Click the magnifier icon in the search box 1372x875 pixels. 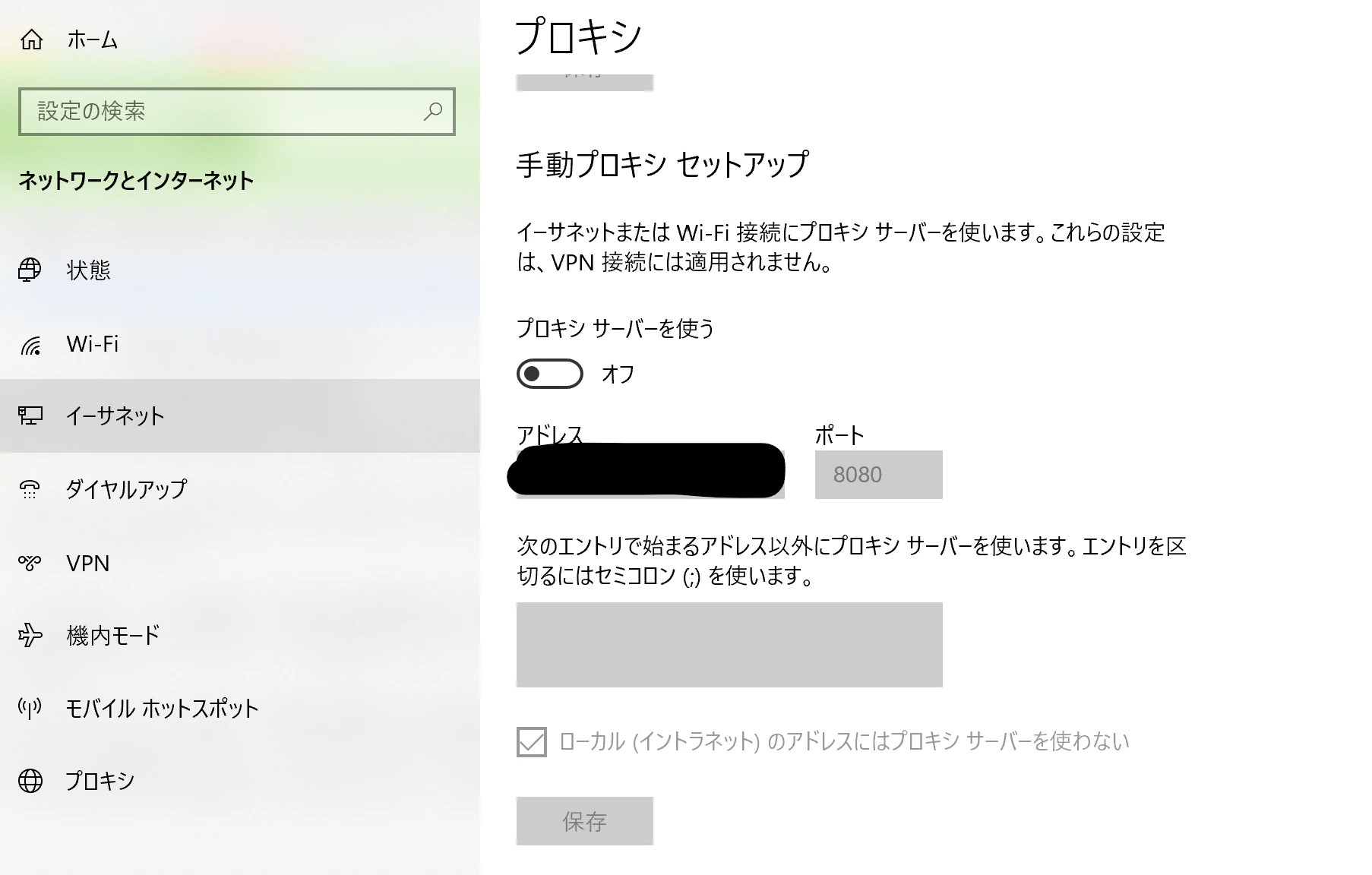coord(432,112)
